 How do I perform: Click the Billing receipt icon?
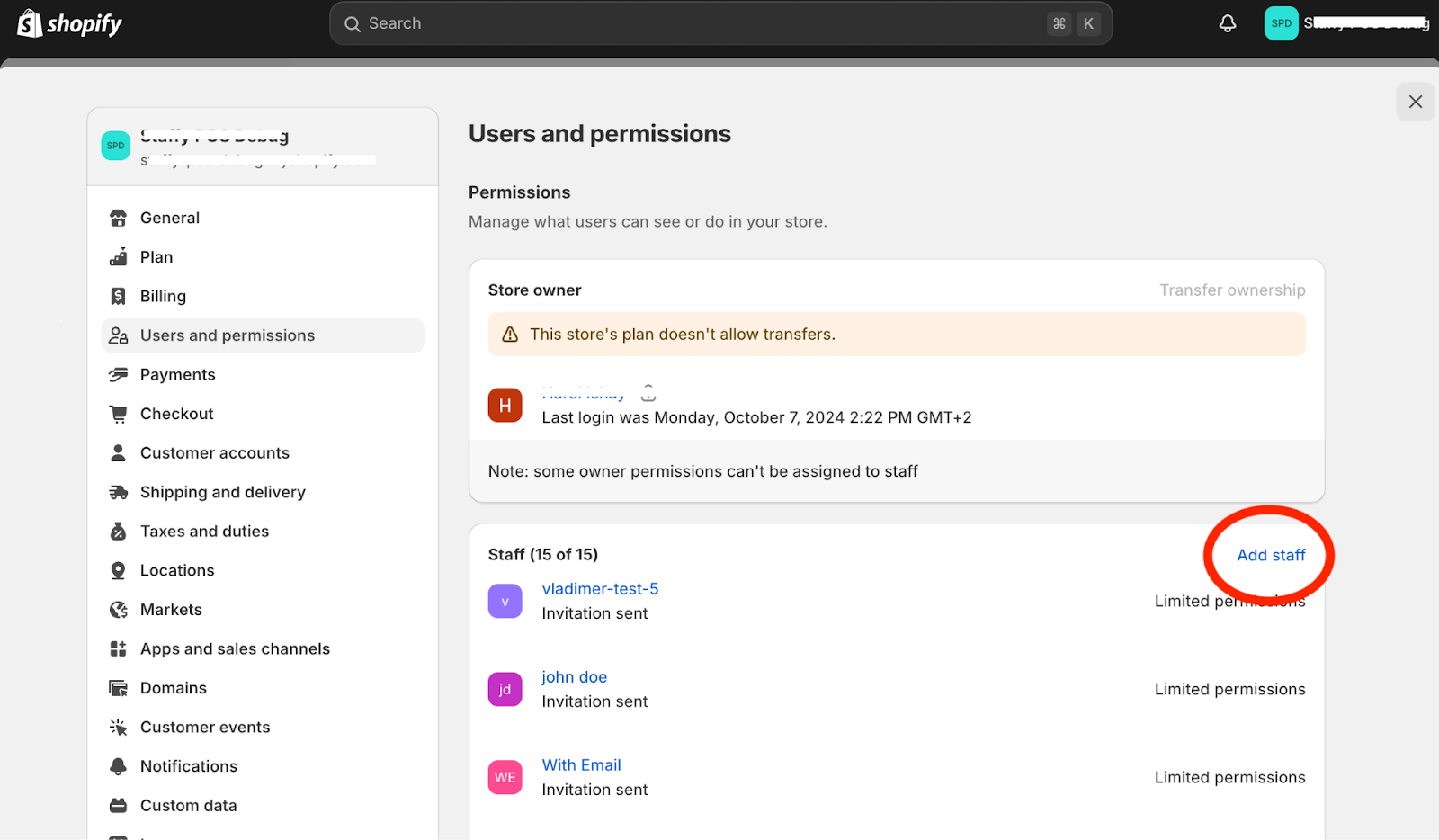tap(118, 296)
